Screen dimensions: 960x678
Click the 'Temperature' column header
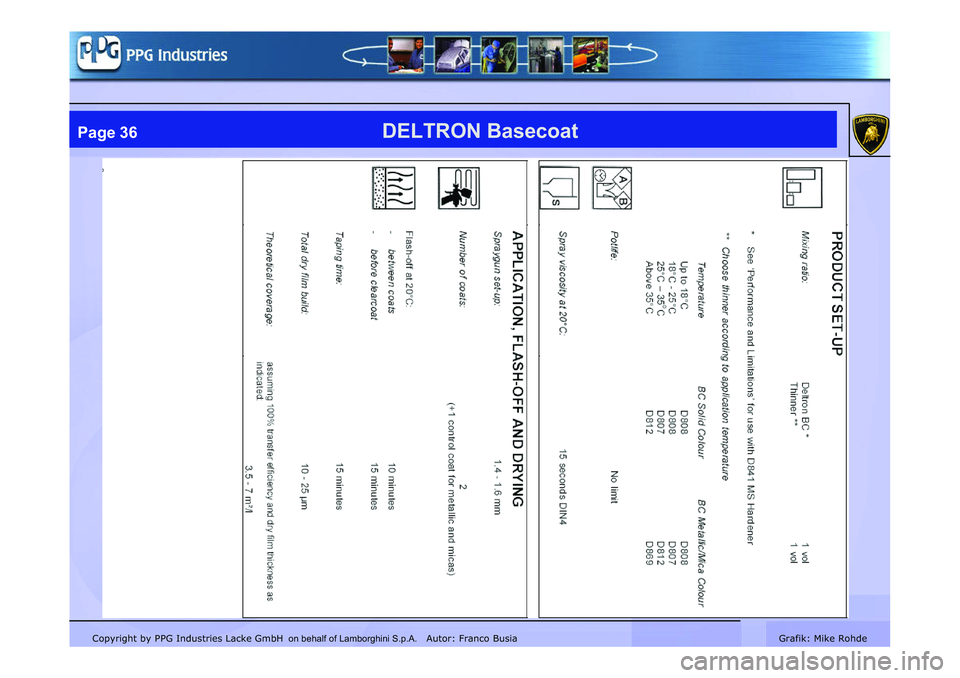(x=701, y=290)
